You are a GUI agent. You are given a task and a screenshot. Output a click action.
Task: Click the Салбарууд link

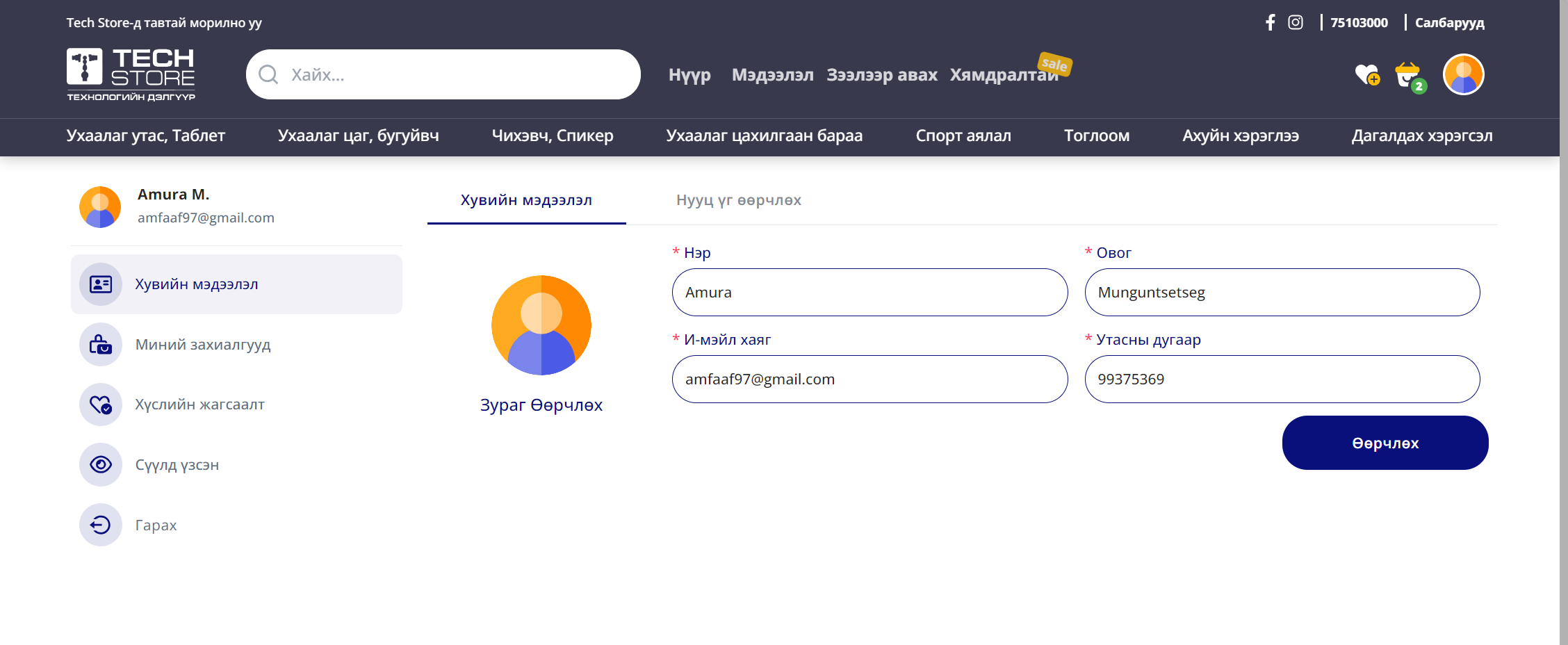(x=1449, y=22)
